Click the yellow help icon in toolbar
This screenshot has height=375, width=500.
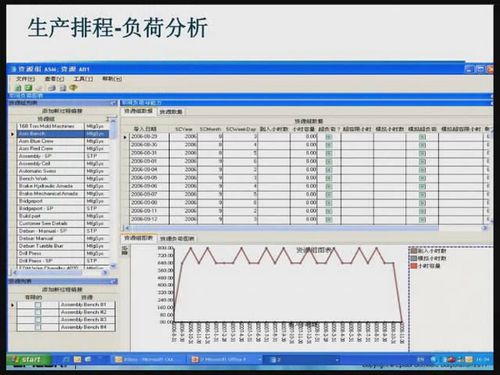click(73, 88)
